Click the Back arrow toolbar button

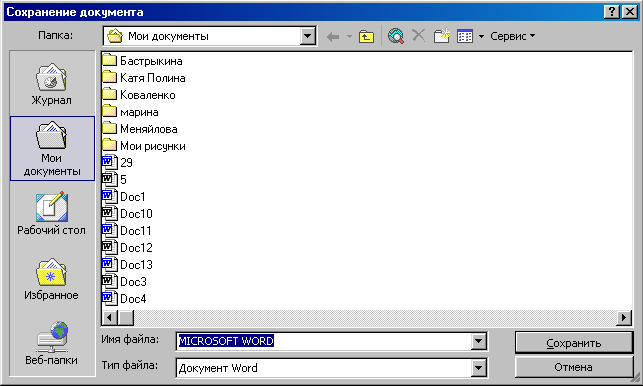[333, 37]
